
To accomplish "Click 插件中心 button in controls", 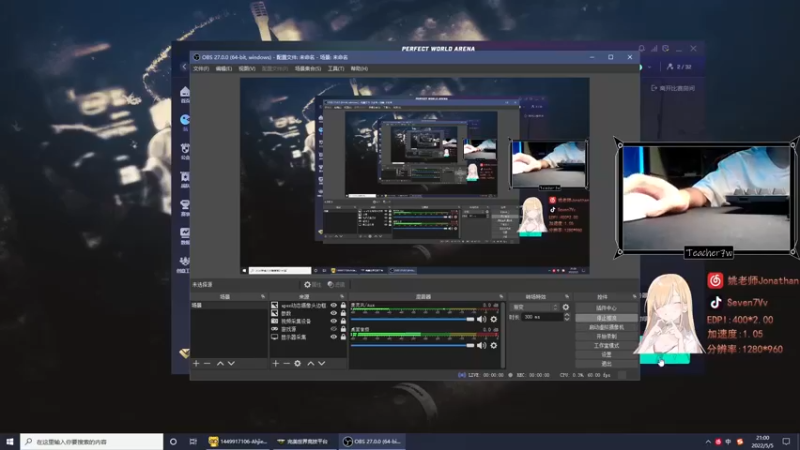I will [606, 308].
